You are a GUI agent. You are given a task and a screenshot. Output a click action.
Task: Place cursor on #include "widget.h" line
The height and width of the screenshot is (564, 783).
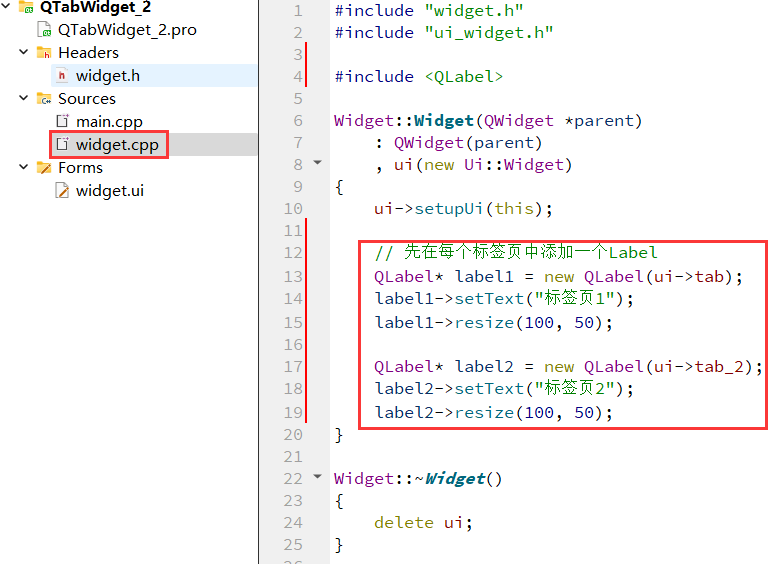coord(429,10)
